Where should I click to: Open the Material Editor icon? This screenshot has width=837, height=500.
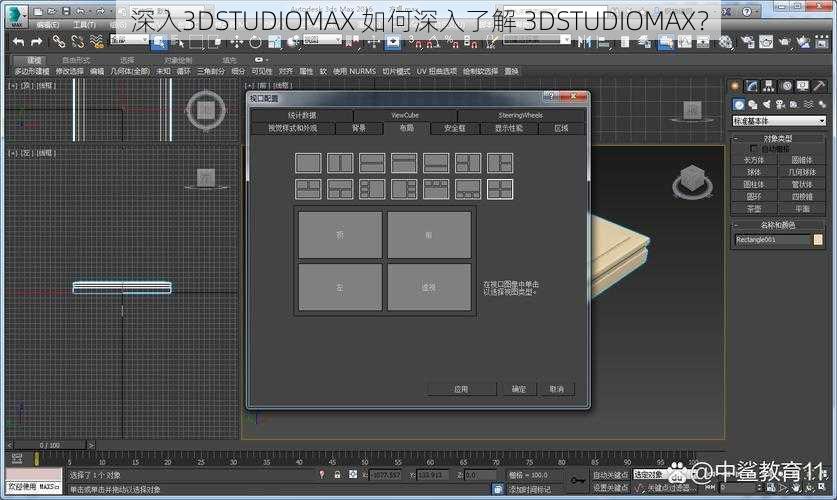[x=725, y=42]
